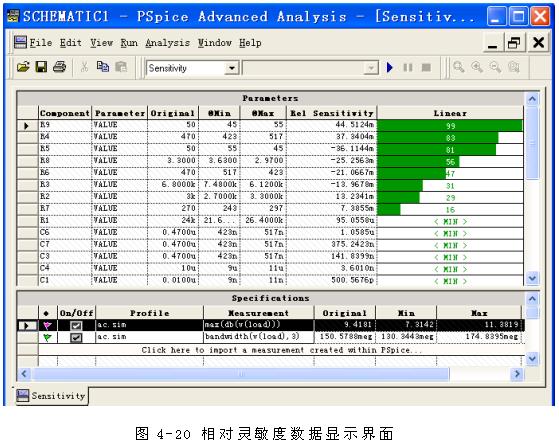
Task: Click the Copy toolbar icon
Action: tap(103, 67)
